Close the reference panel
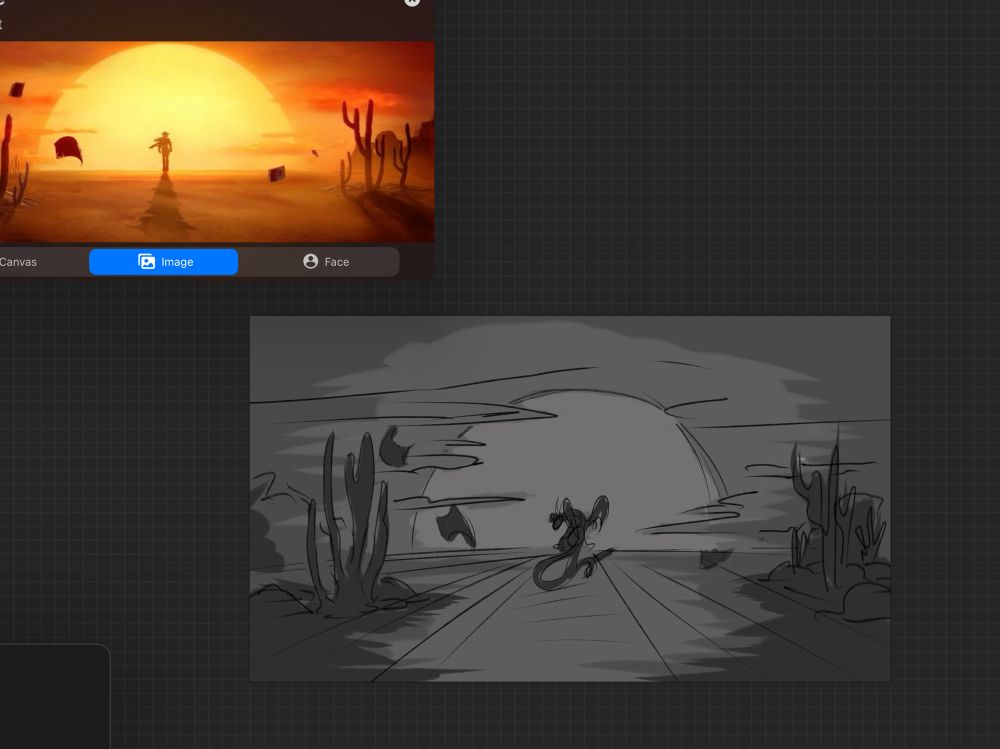The width and height of the screenshot is (1000, 749). pyautogui.click(x=412, y=1)
